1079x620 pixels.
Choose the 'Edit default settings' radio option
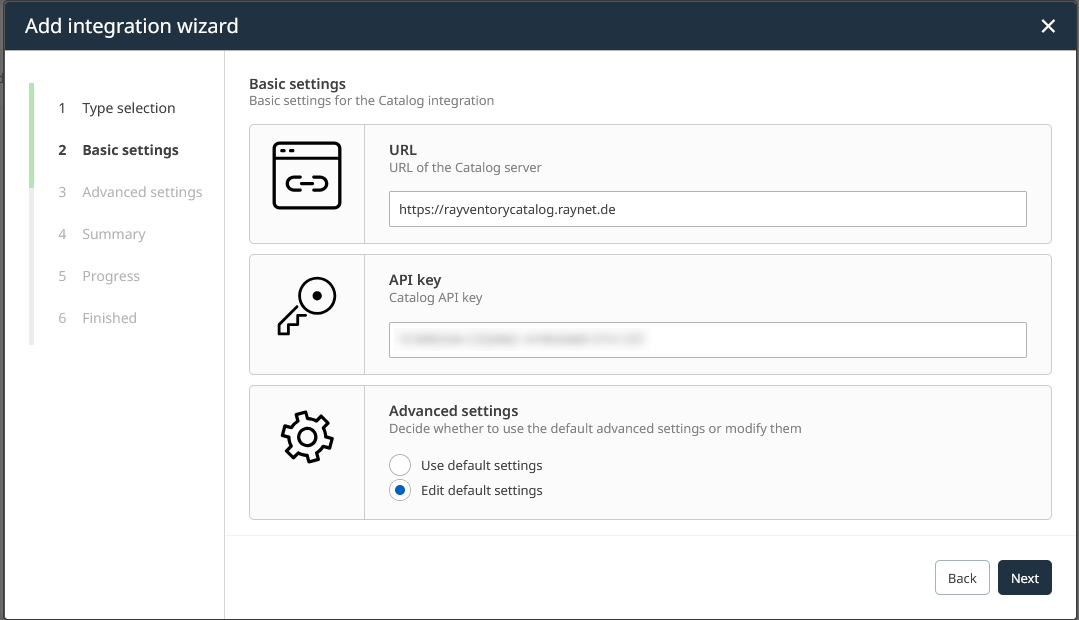[x=400, y=490]
